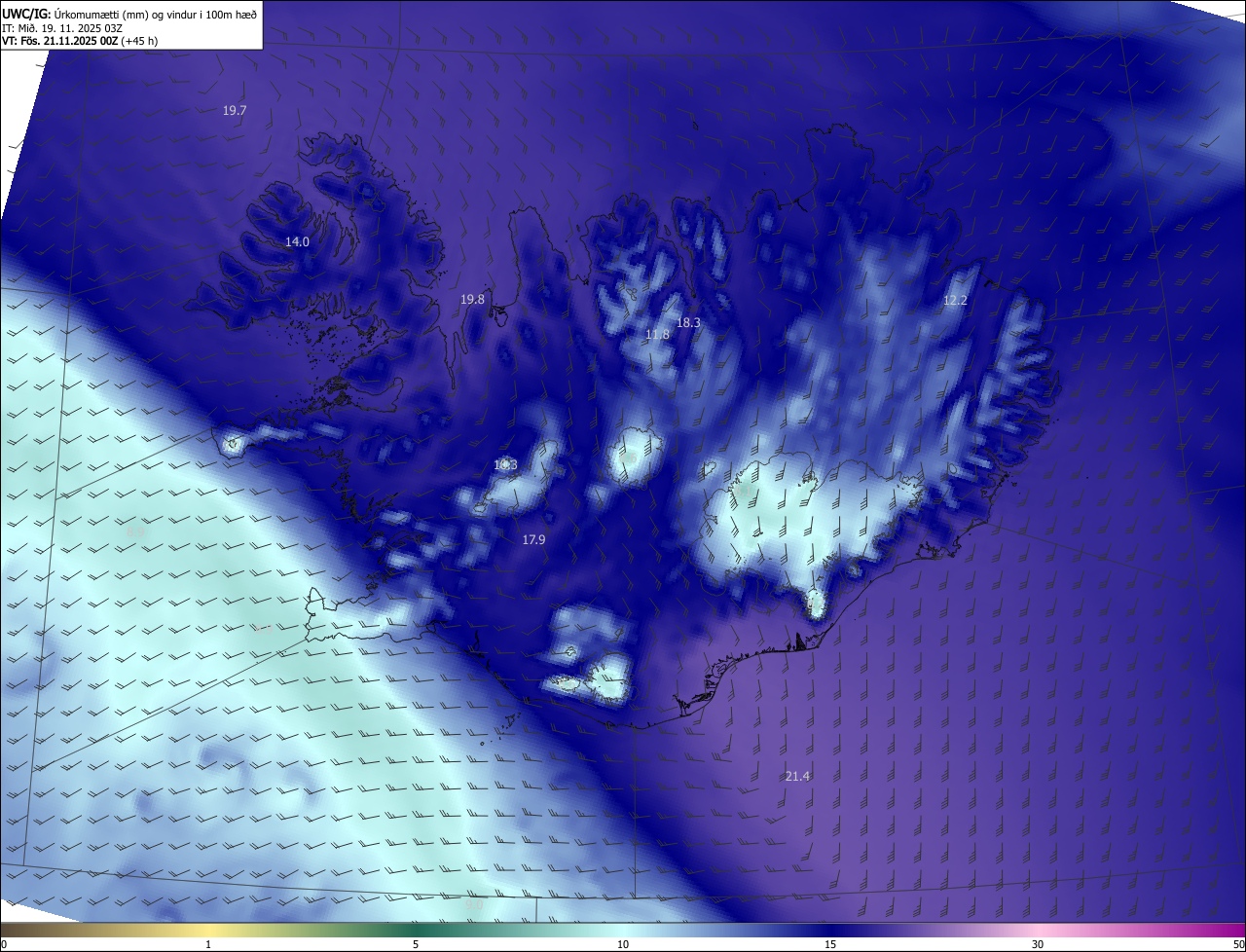Click the 19.8 value on the map
The width and height of the screenshot is (1246, 952).
click(472, 300)
